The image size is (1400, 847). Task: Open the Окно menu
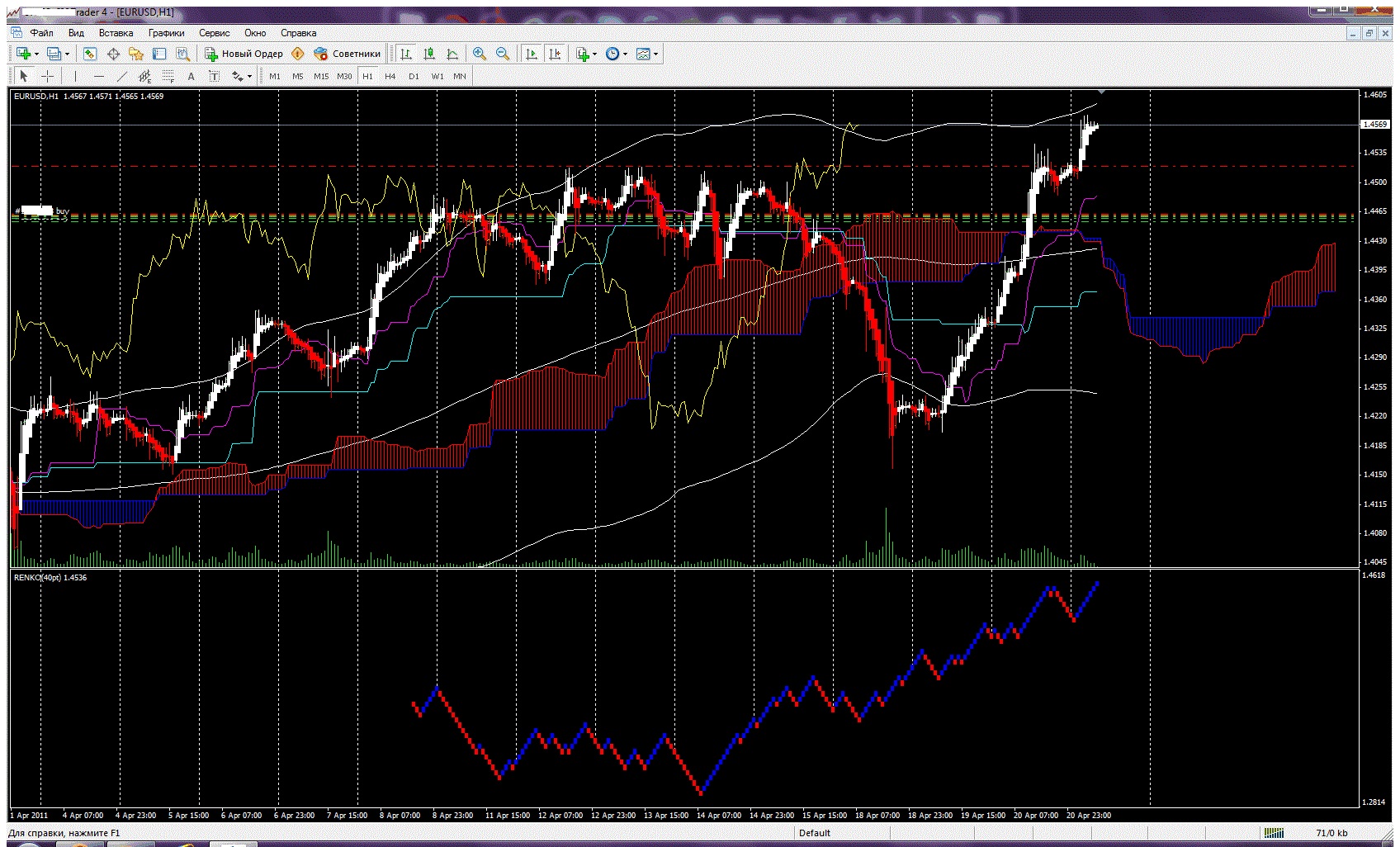pyautogui.click(x=255, y=33)
